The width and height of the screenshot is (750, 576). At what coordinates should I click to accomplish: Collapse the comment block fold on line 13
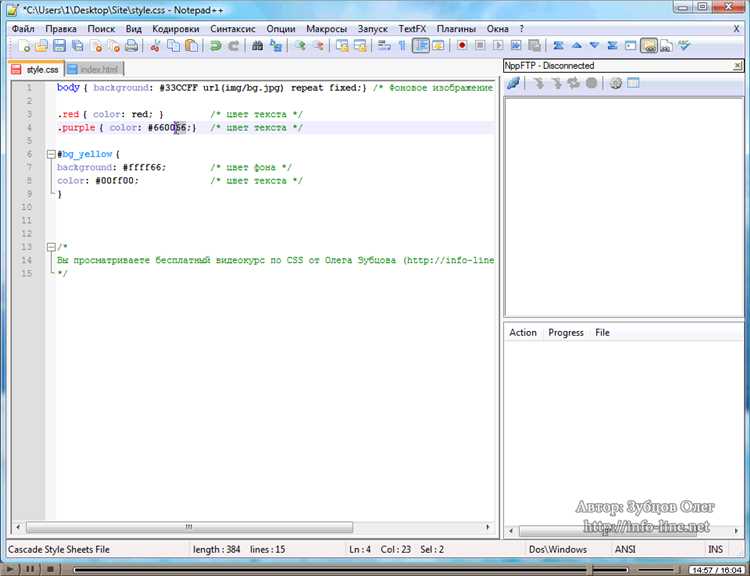coord(50,246)
